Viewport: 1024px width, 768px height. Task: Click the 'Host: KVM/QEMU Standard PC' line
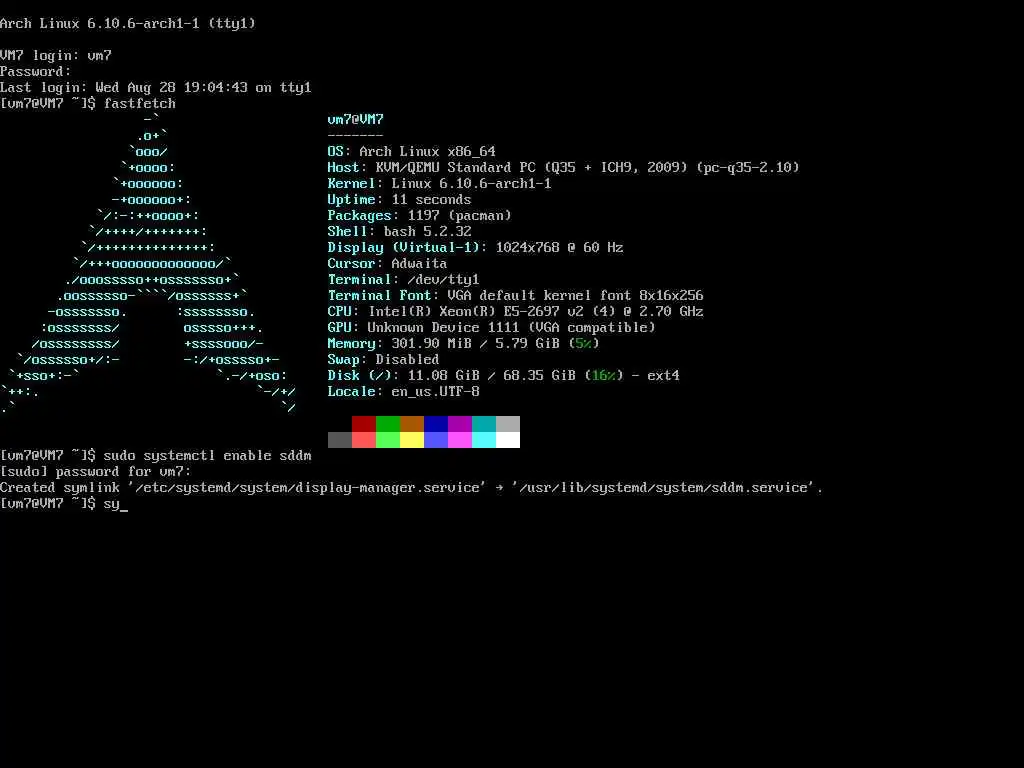(563, 167)
